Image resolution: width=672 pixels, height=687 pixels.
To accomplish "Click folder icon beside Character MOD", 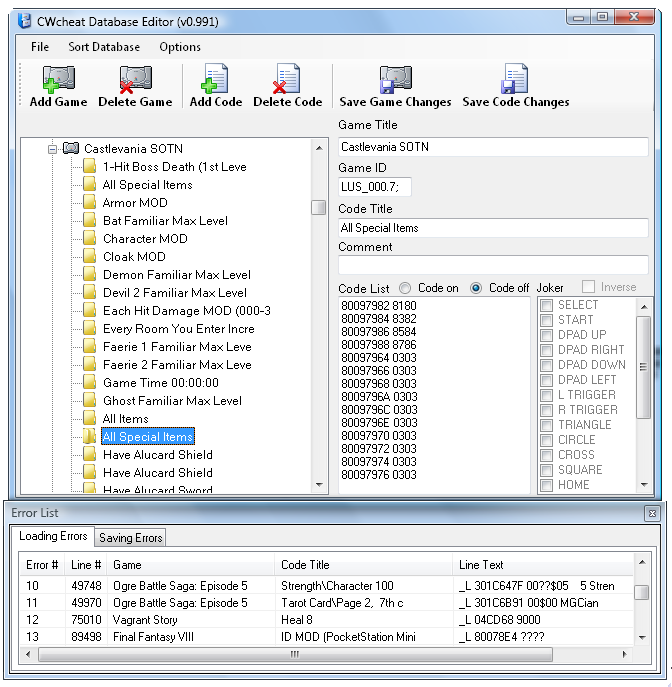I will point(89,238).
